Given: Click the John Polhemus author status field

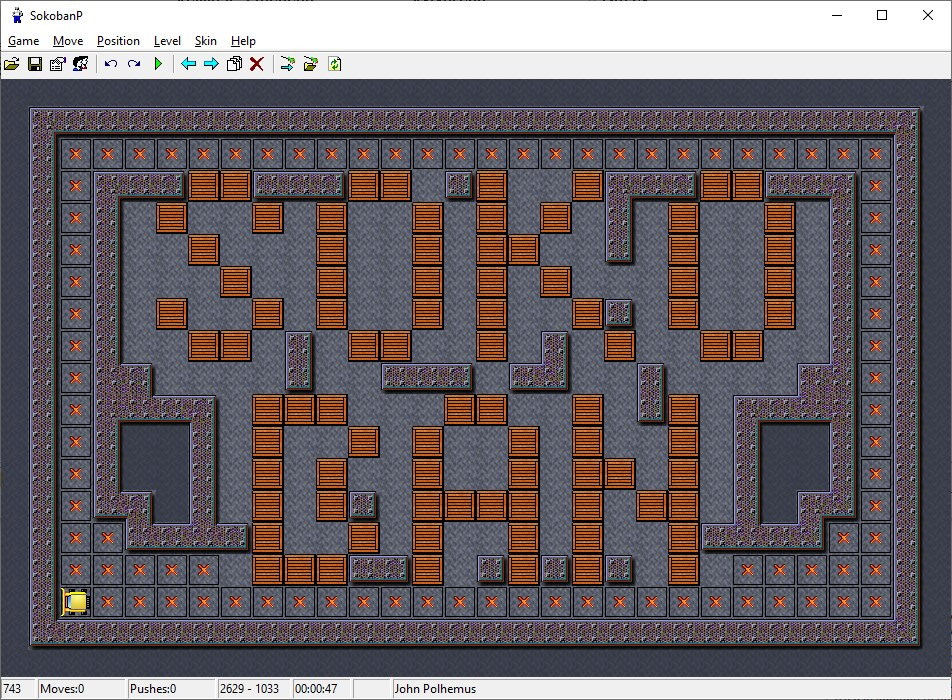Looking at the screenshot, I should tap(436, 689).
